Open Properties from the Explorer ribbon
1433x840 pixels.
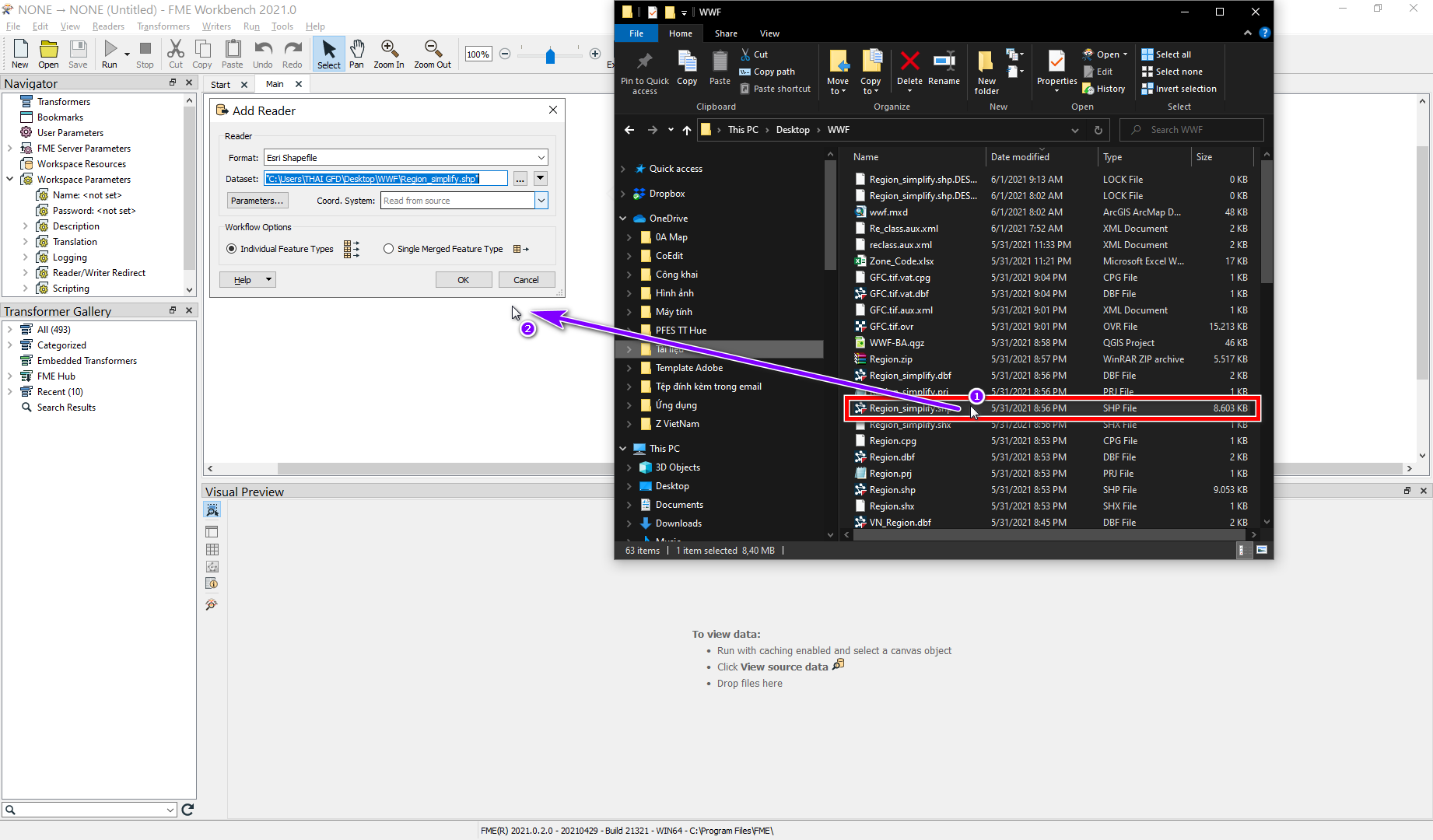[x=1056, y=70]
